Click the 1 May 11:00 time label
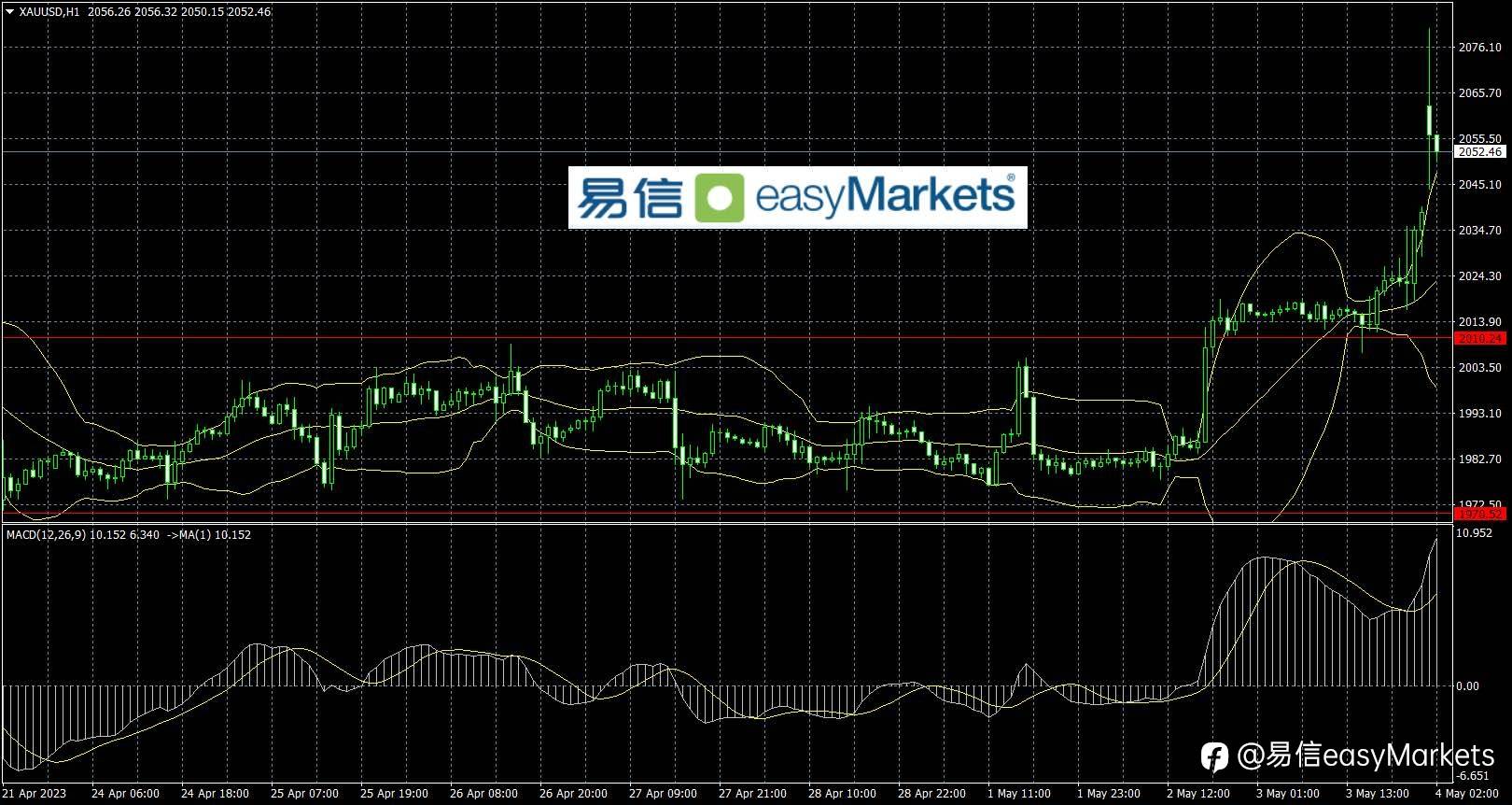The width and height of the screenshot is (1512, 805). 1019,794
